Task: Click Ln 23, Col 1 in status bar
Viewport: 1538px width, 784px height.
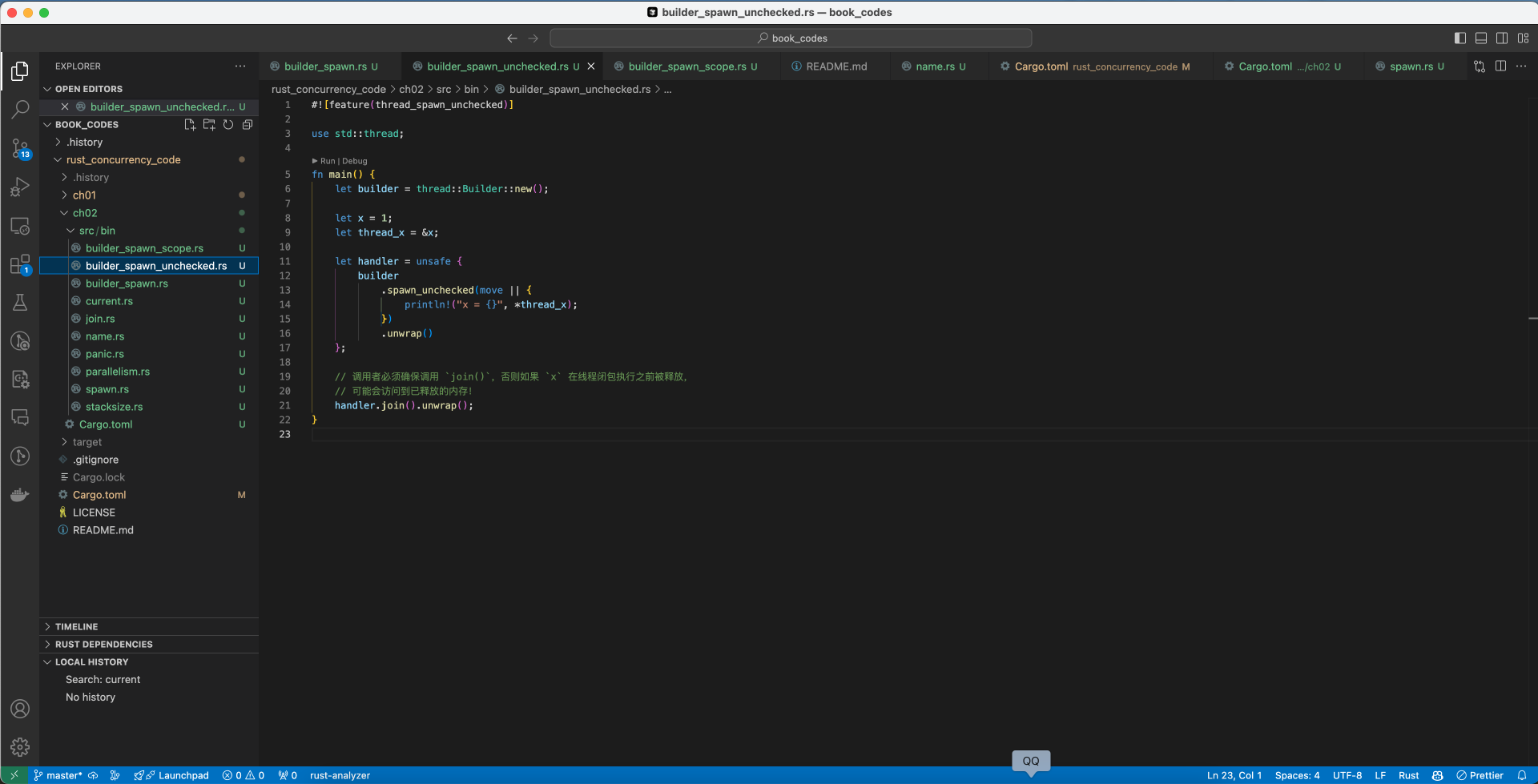Action: click(1234, 775)
